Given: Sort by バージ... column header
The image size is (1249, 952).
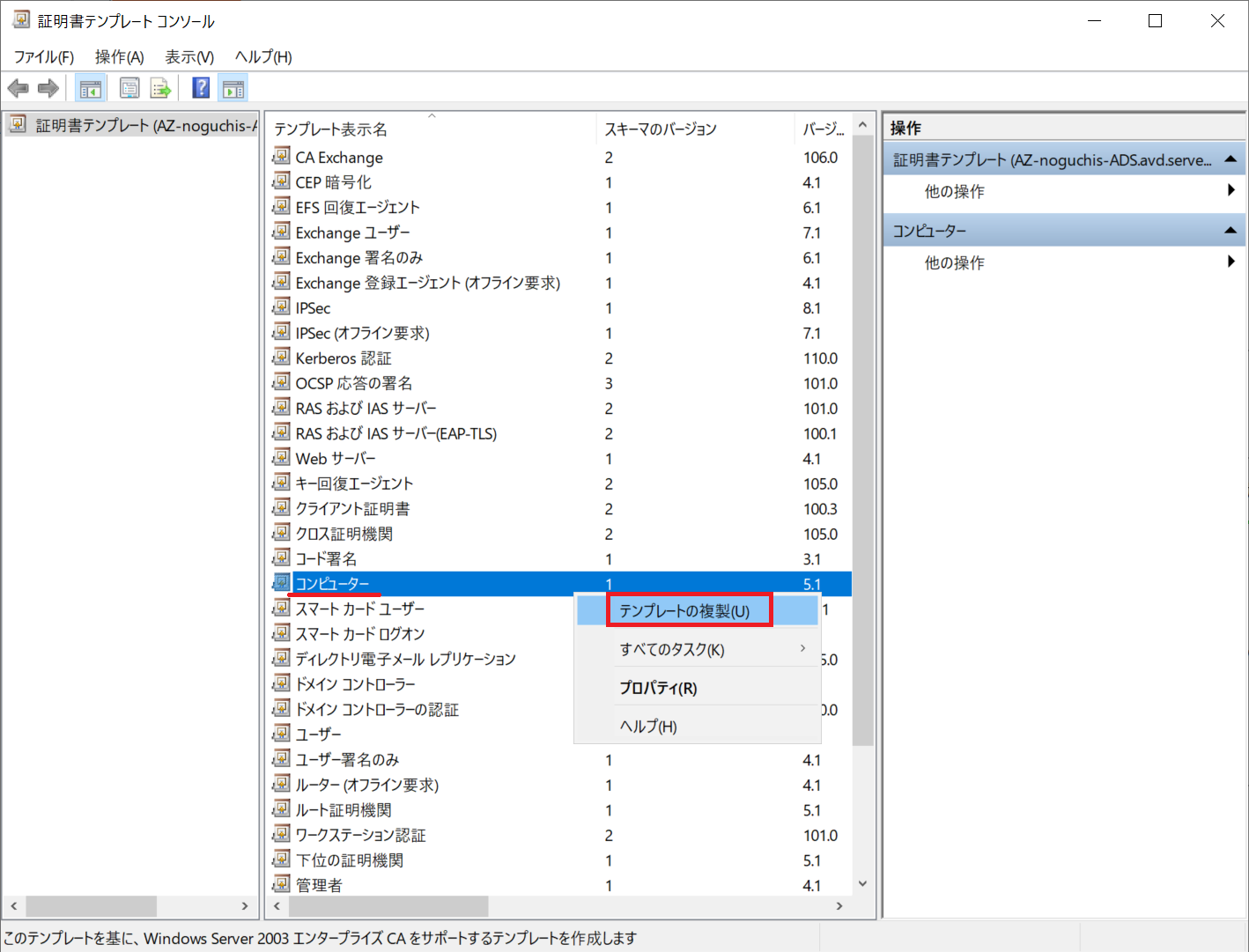Looking at the screenshot, I should [823, 129].
